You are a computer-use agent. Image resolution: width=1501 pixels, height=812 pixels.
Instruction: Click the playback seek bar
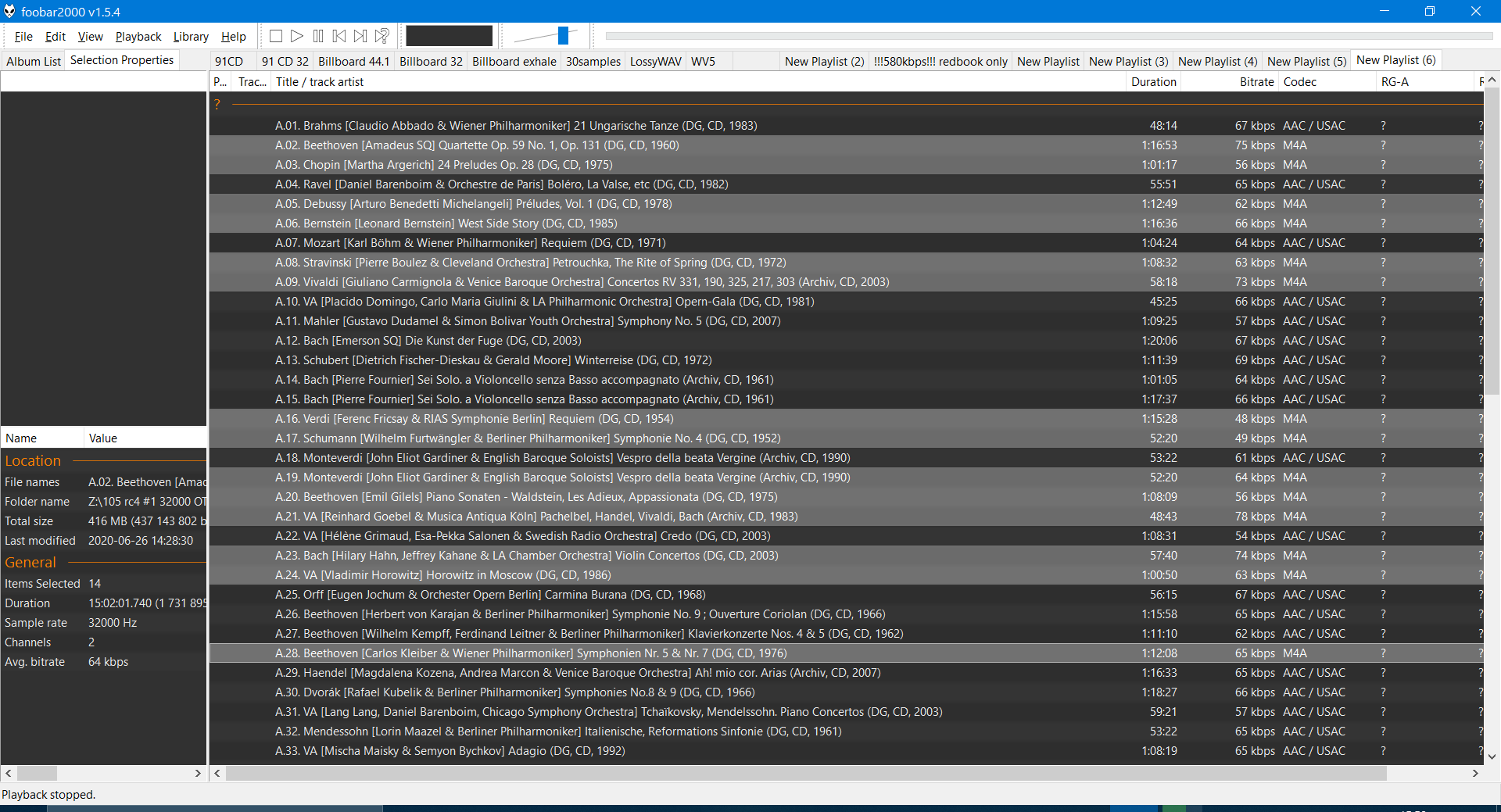click(x=1048, y=36)
